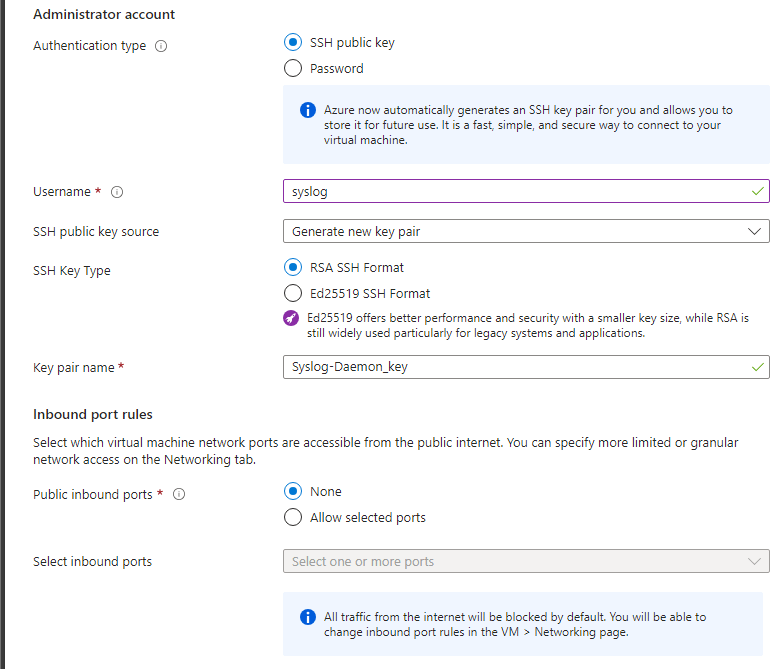This screenshot has width=781, height=669.
Task: Click info icon beside Username label
Action: point(117,192)
